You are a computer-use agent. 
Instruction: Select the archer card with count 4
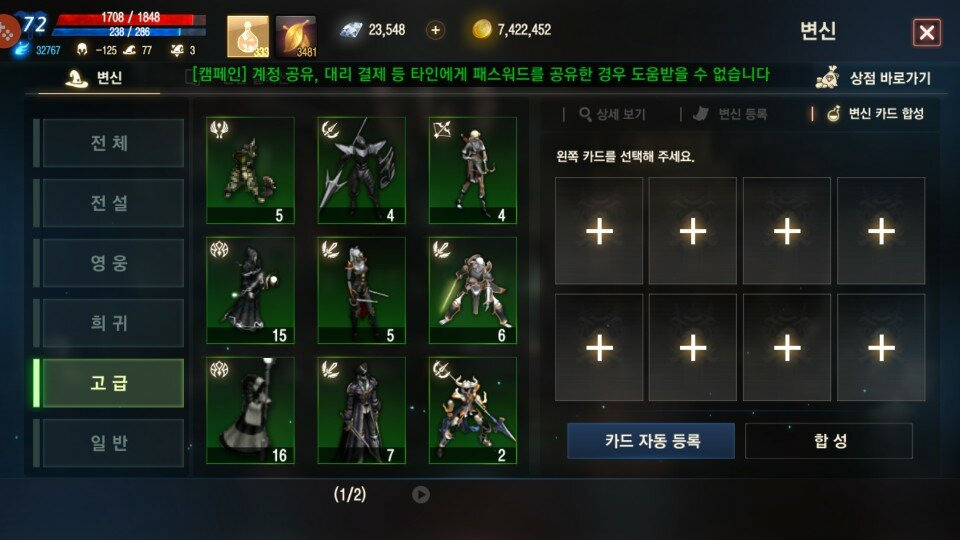click(473, 170)
